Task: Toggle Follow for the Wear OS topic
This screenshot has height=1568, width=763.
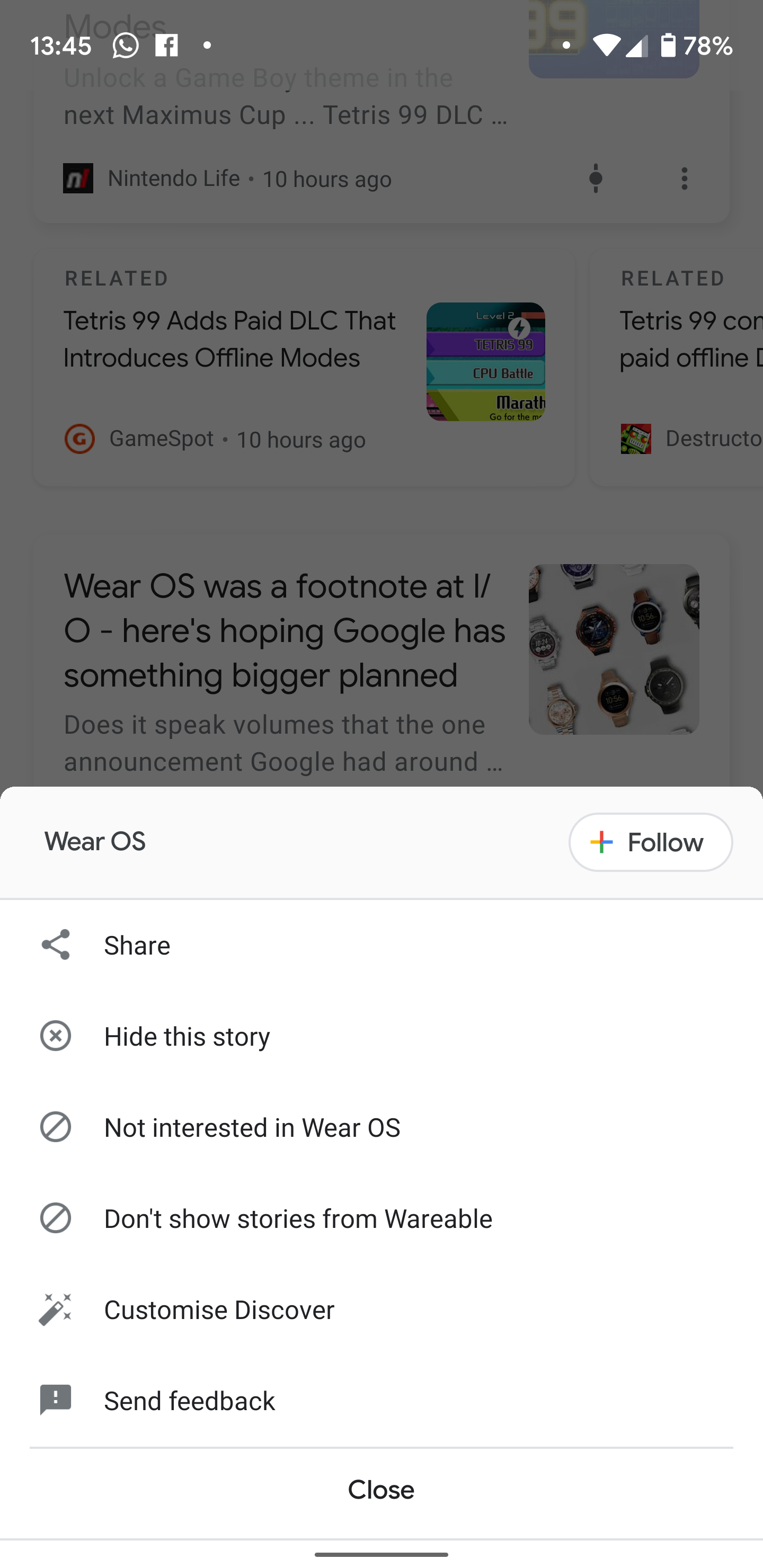Action: point(650,842)
